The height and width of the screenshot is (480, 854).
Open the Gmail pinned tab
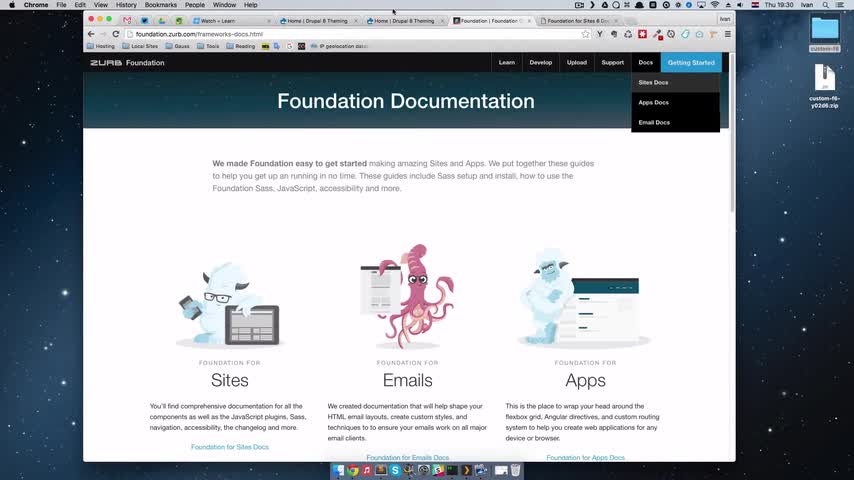tap(127, 21)
